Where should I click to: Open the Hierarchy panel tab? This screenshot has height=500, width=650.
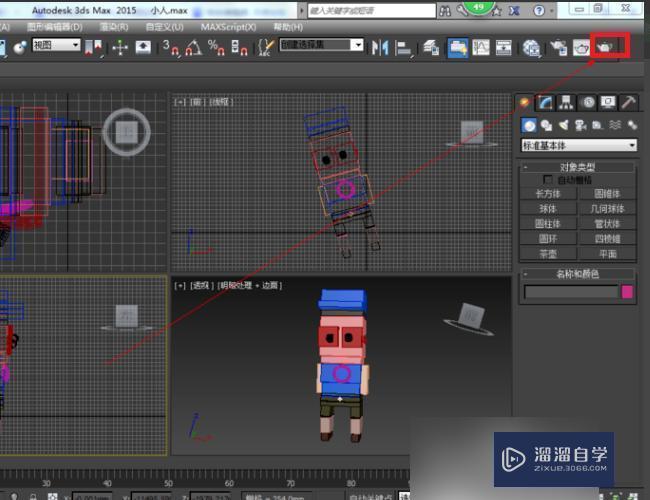click(x=566, y=102)
